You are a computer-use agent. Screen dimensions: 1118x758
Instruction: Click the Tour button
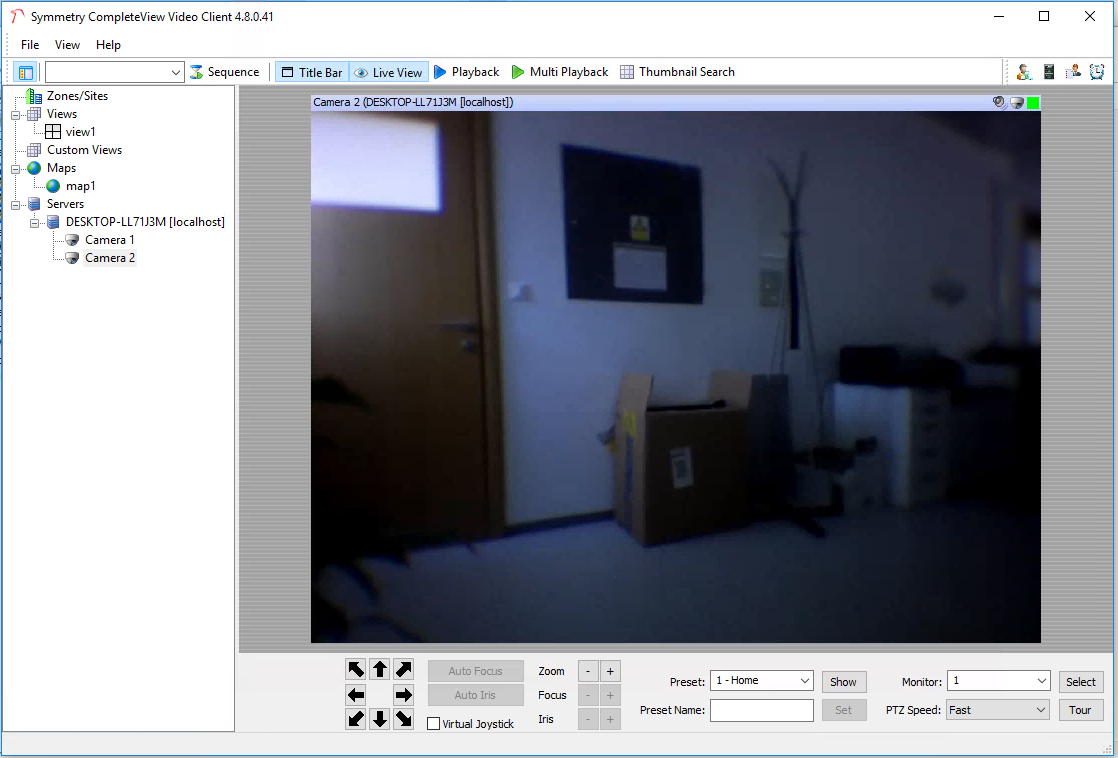1080,710
